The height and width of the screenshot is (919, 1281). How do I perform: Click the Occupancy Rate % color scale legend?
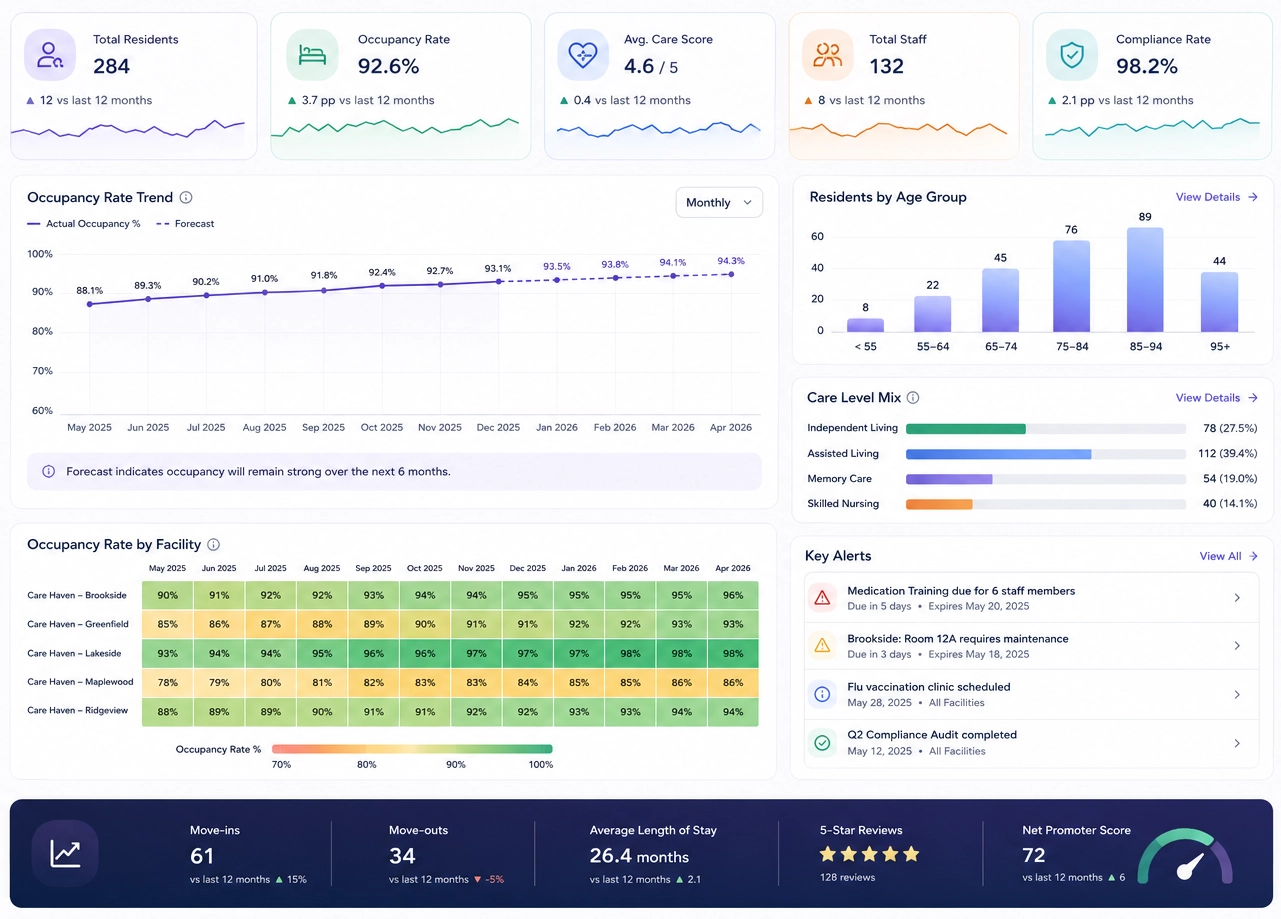[x=412, y=749]
